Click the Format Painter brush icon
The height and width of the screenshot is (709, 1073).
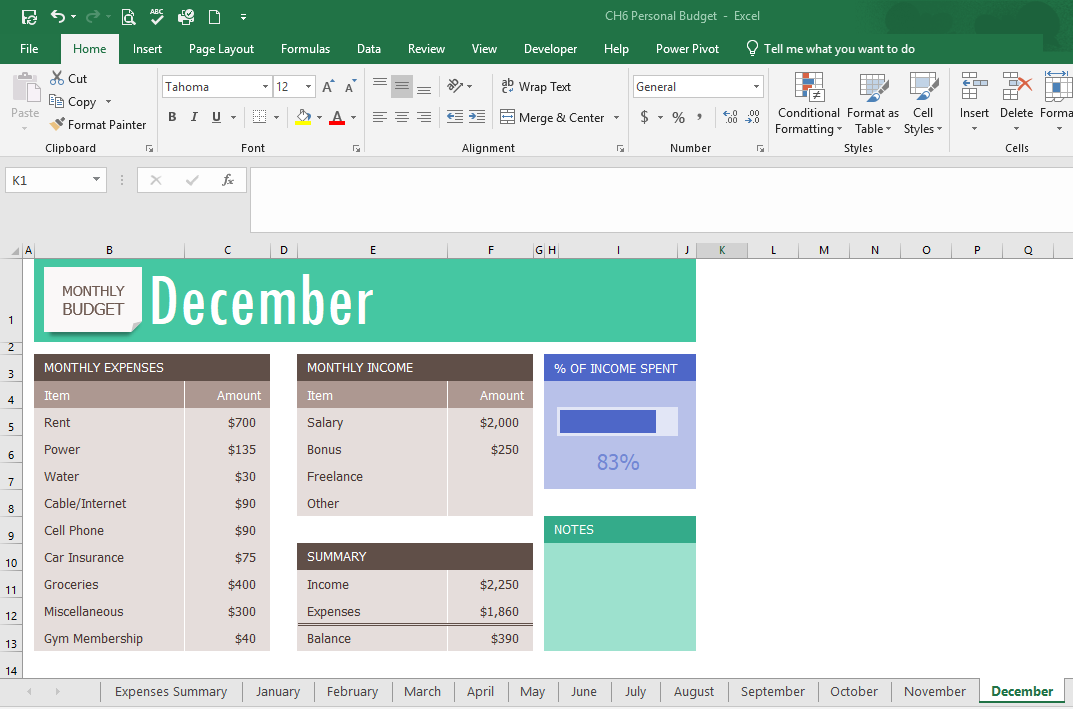(x=57, y=125)
